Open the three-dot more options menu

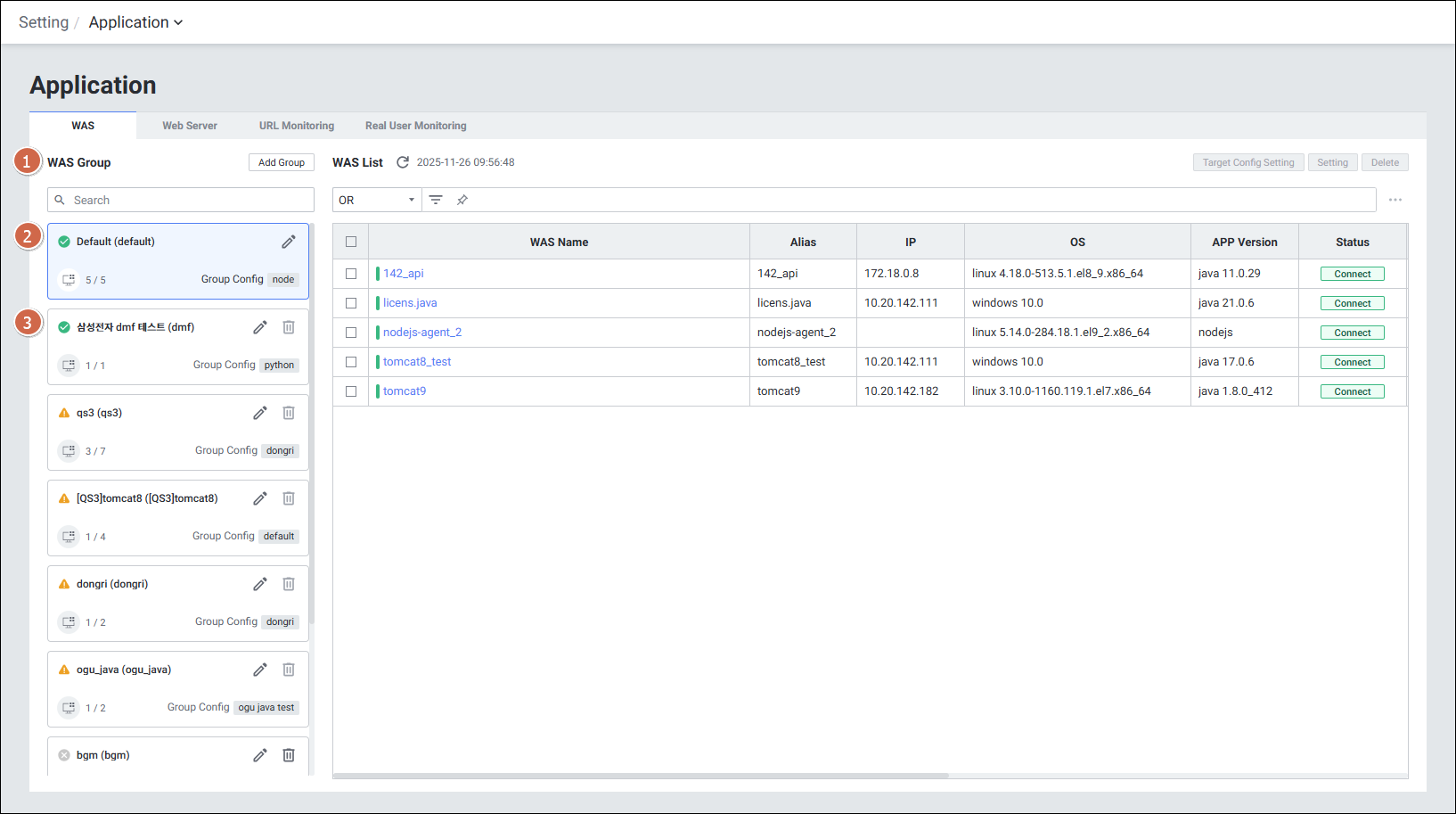coord(1395,200)
